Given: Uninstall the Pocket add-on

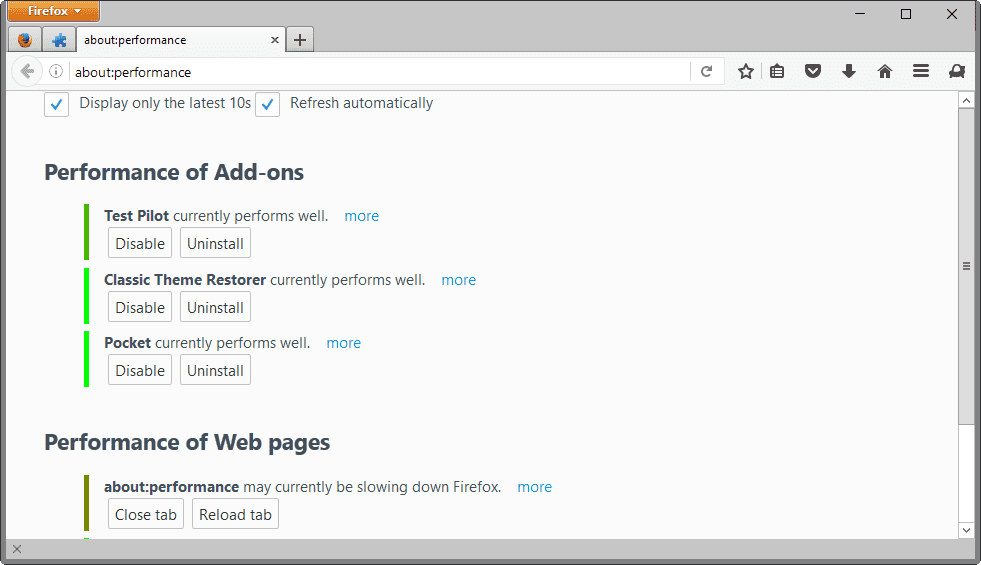Looking at the screenshot, I should tap(215, 370).
